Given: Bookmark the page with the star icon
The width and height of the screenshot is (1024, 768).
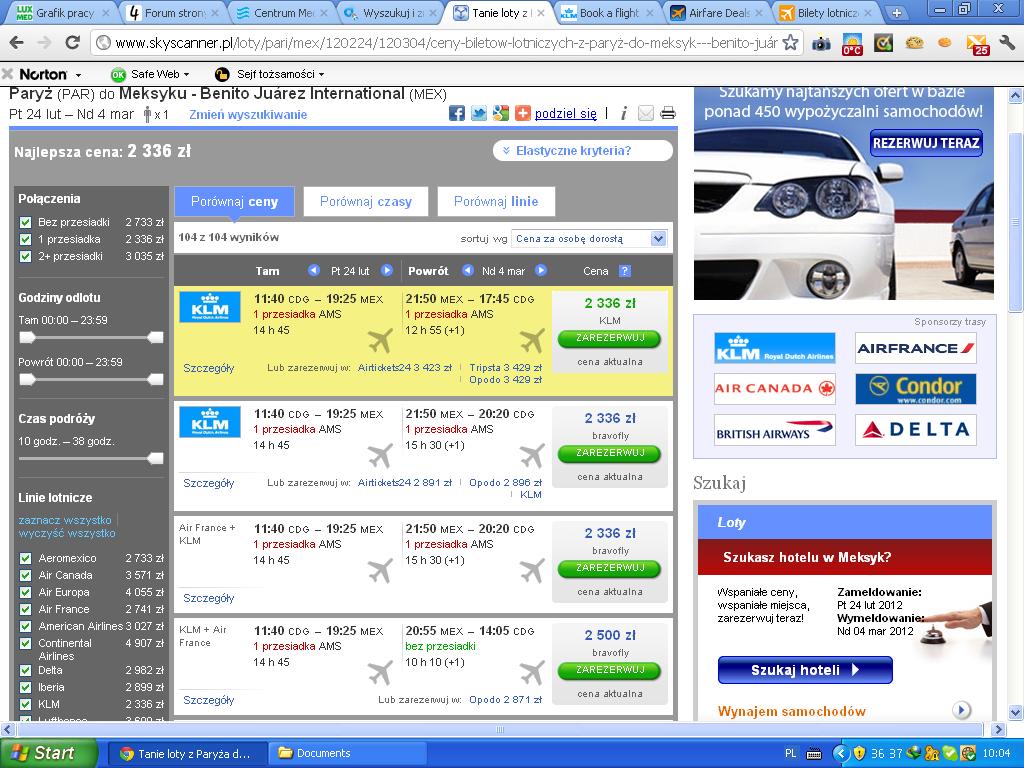Looking at the screenshot, I should [790, 43].
